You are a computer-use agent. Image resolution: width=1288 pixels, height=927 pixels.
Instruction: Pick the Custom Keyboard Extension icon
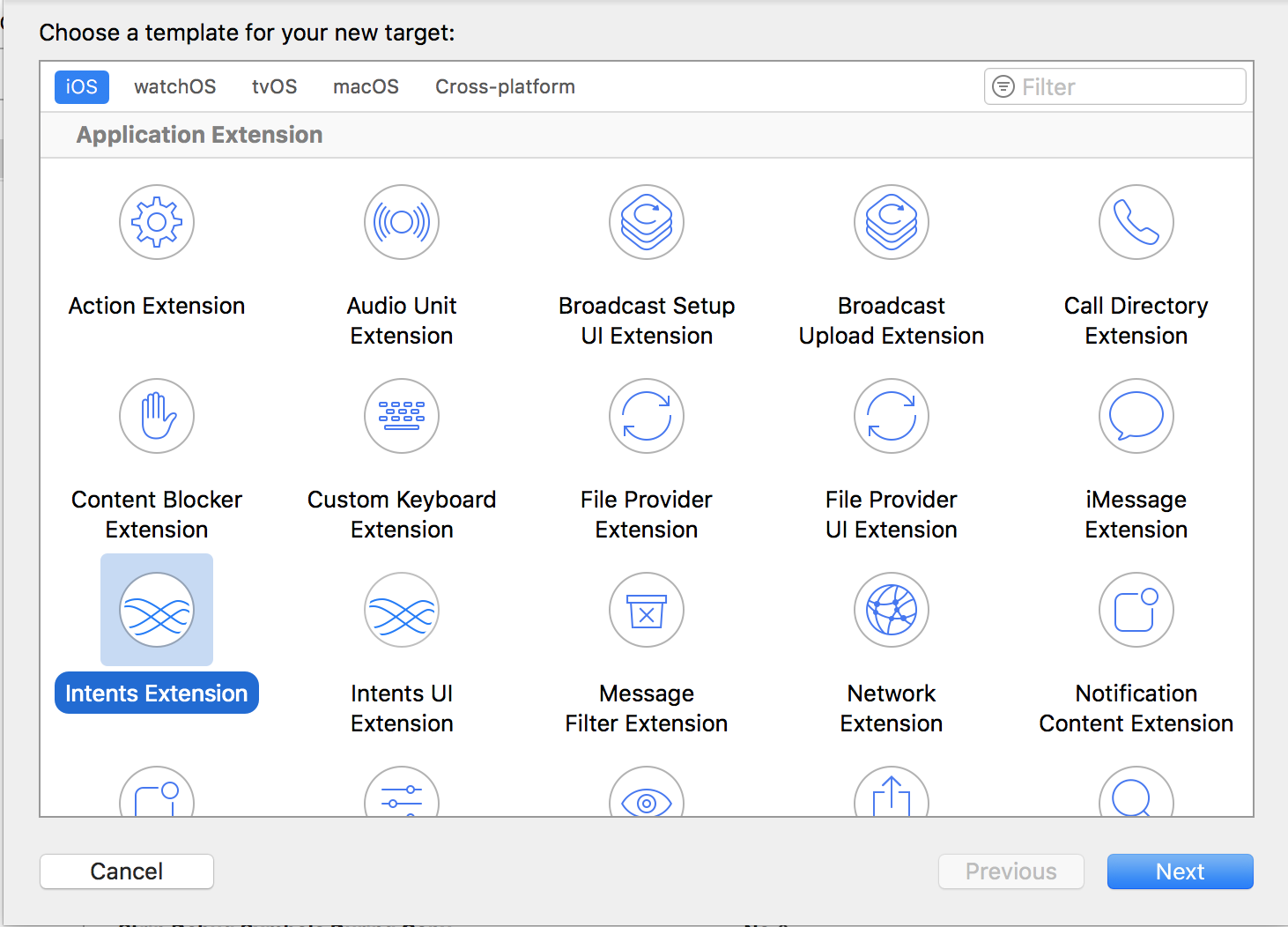pyautogui.click(x=402, y=416)
